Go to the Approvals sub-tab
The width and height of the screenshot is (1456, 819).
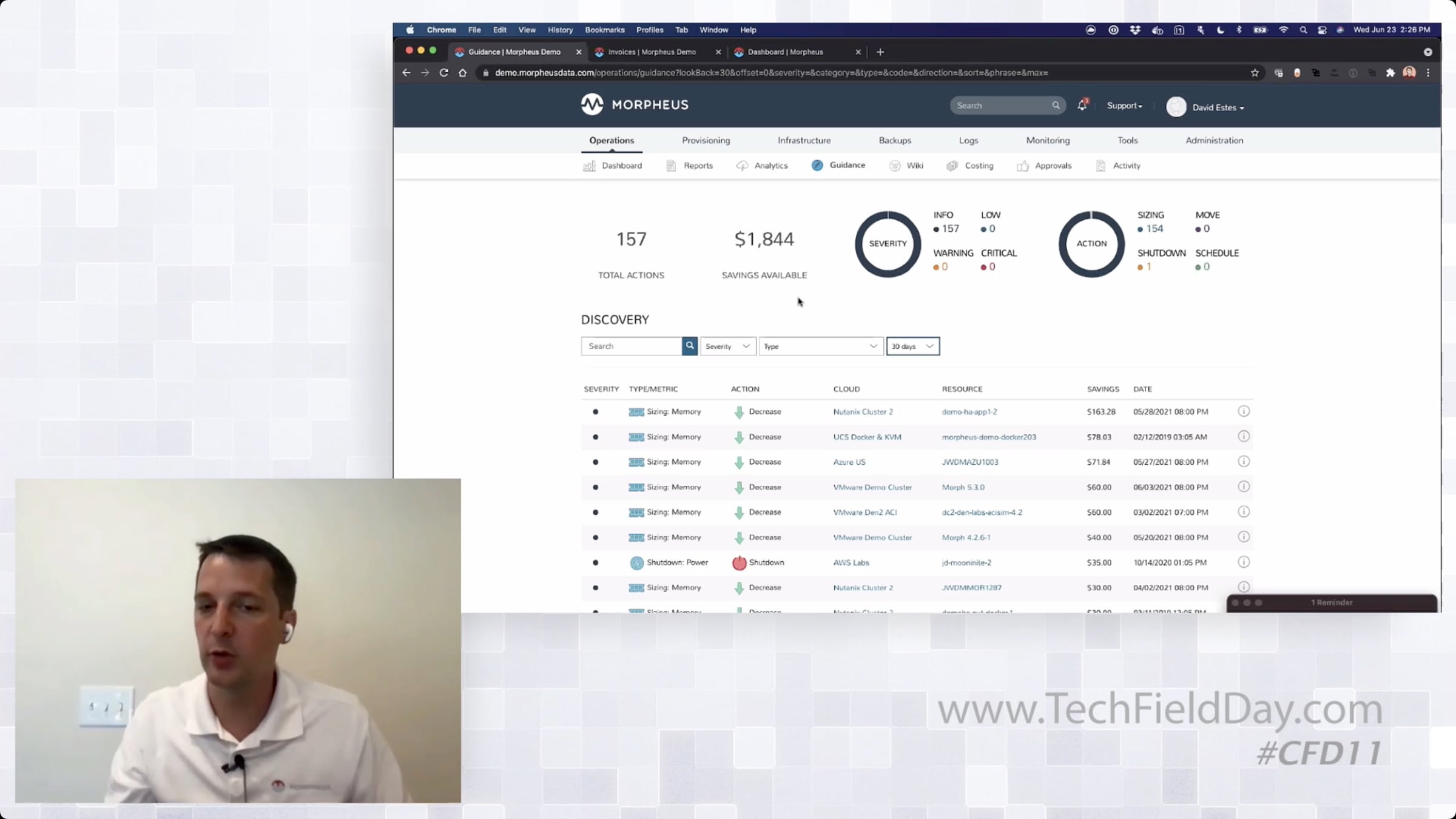coord(1044,166)
